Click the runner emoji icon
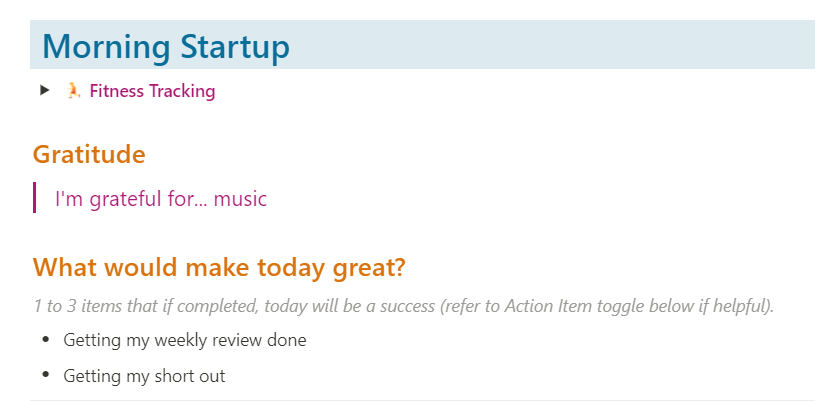The width and height of the screenshot is (839, 401). (x=73, y=91)
